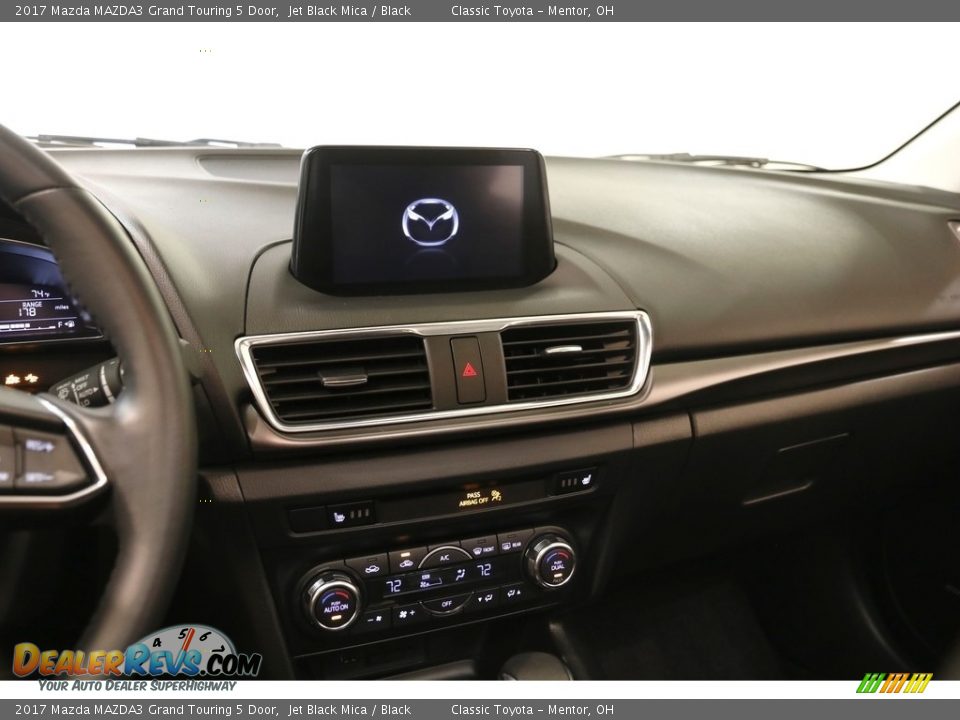The image size is (960, 720).
Task: Push the AUTO ON climate knob
Action: pyautogui.click(x=333, y=602)
